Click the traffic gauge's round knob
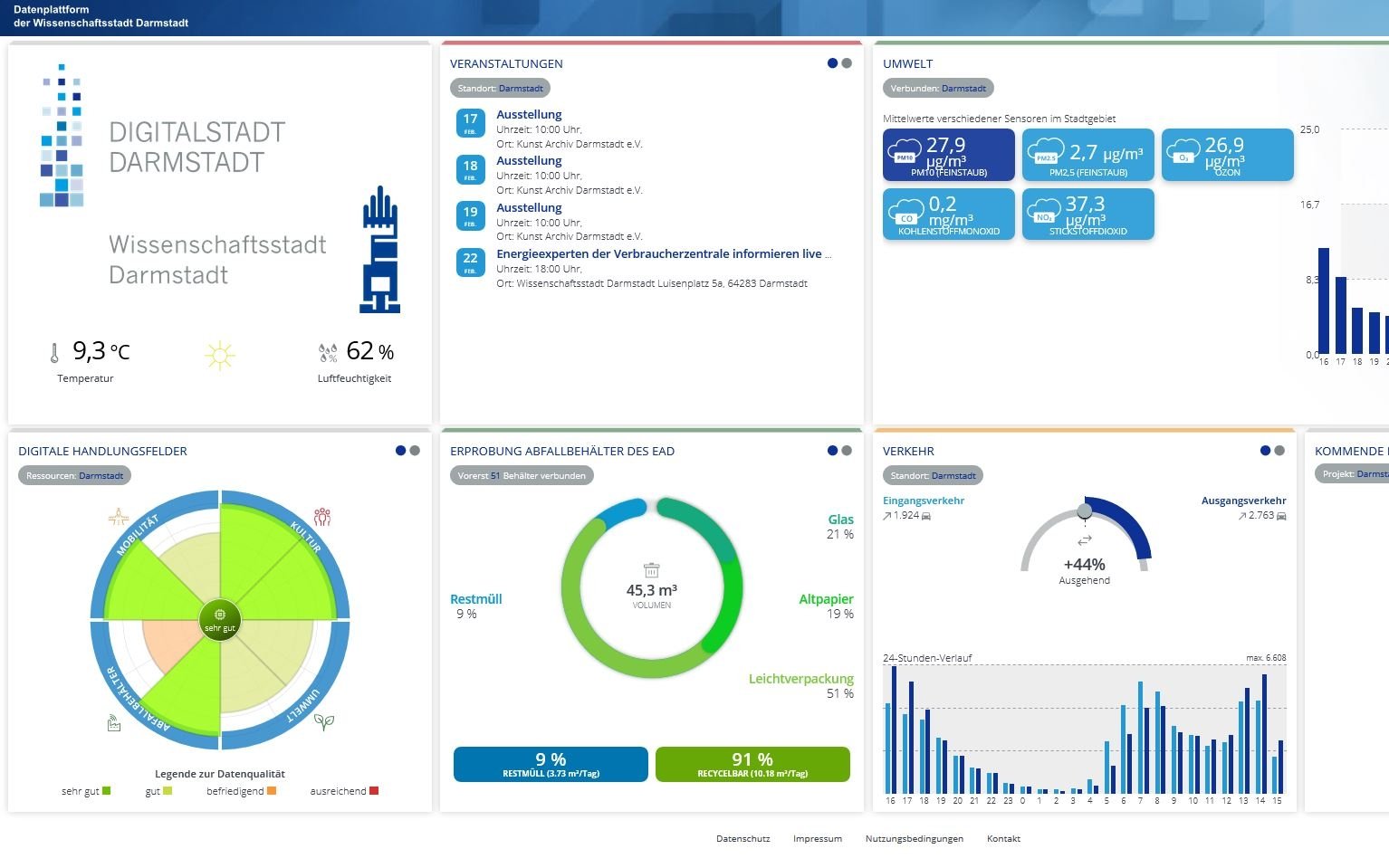Image resolution: width=1389 pixels, height=868 pixels. coord(1085,511)
